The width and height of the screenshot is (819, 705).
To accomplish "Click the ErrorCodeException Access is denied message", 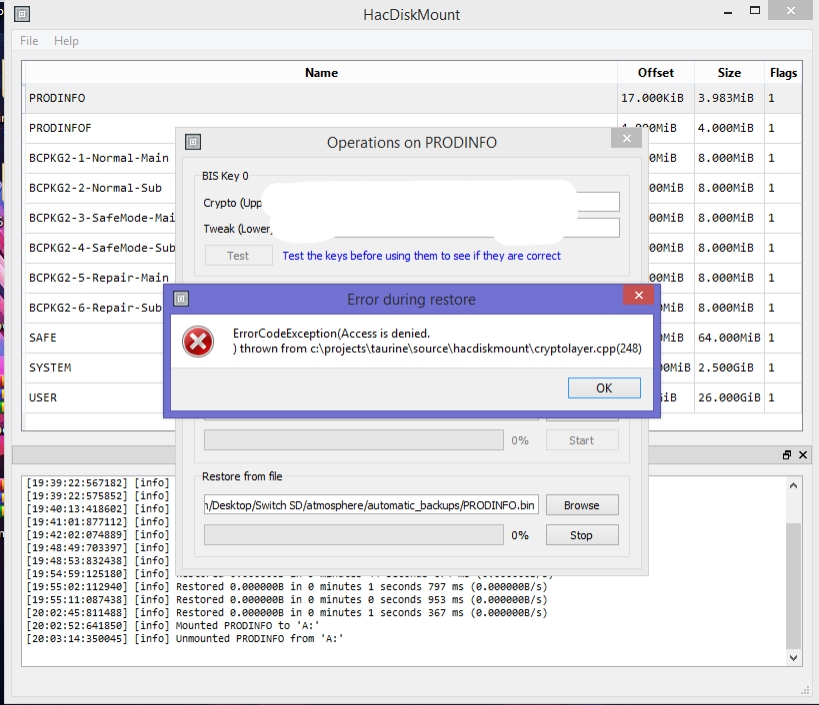I will pos(437,341).
